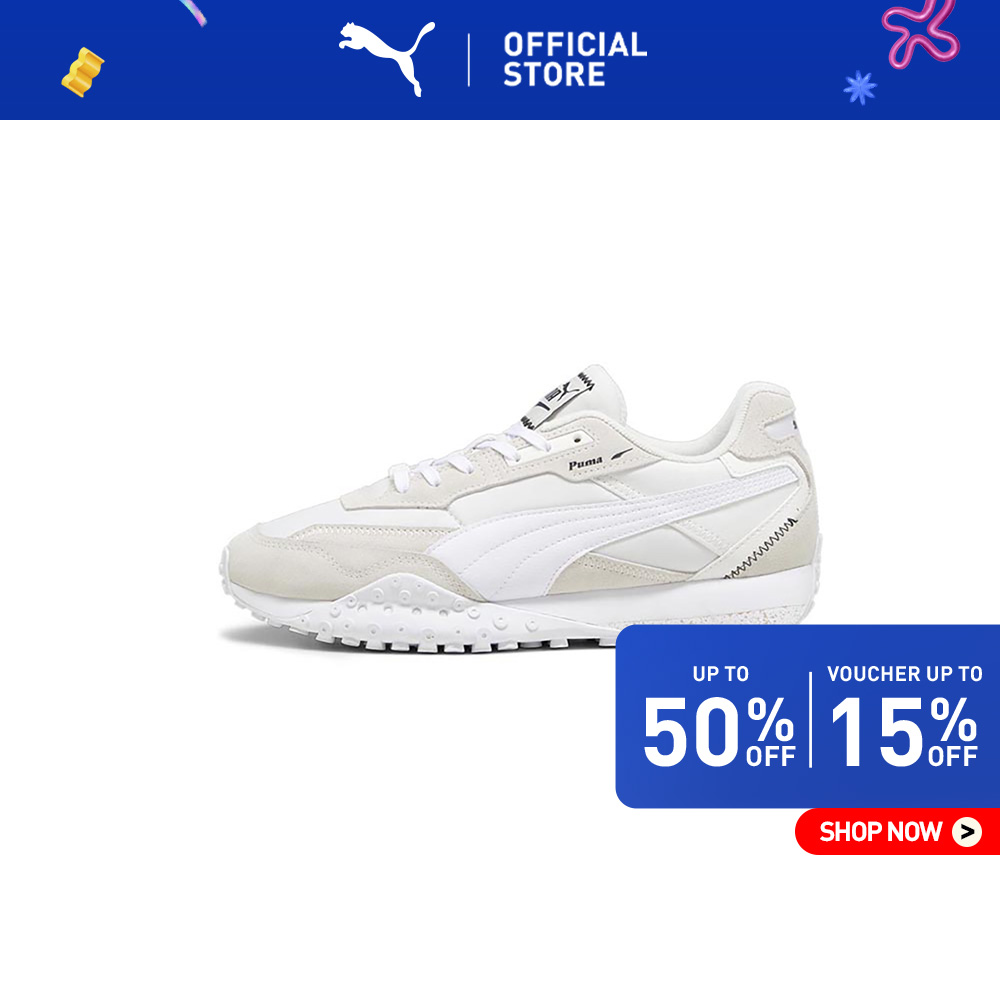Click the yellow squiggle decoration icon

point(82,72)
